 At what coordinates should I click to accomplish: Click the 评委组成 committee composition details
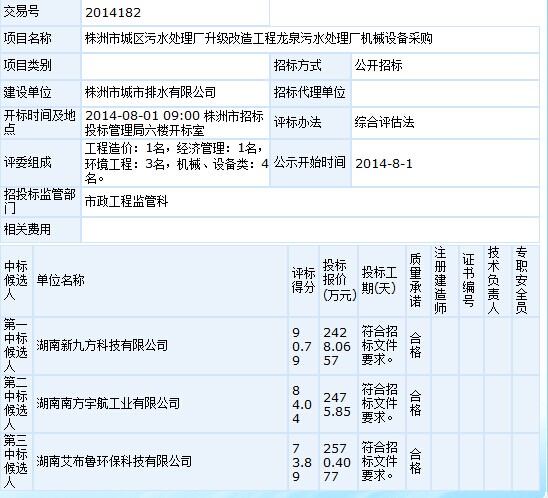tap(176, 163)
